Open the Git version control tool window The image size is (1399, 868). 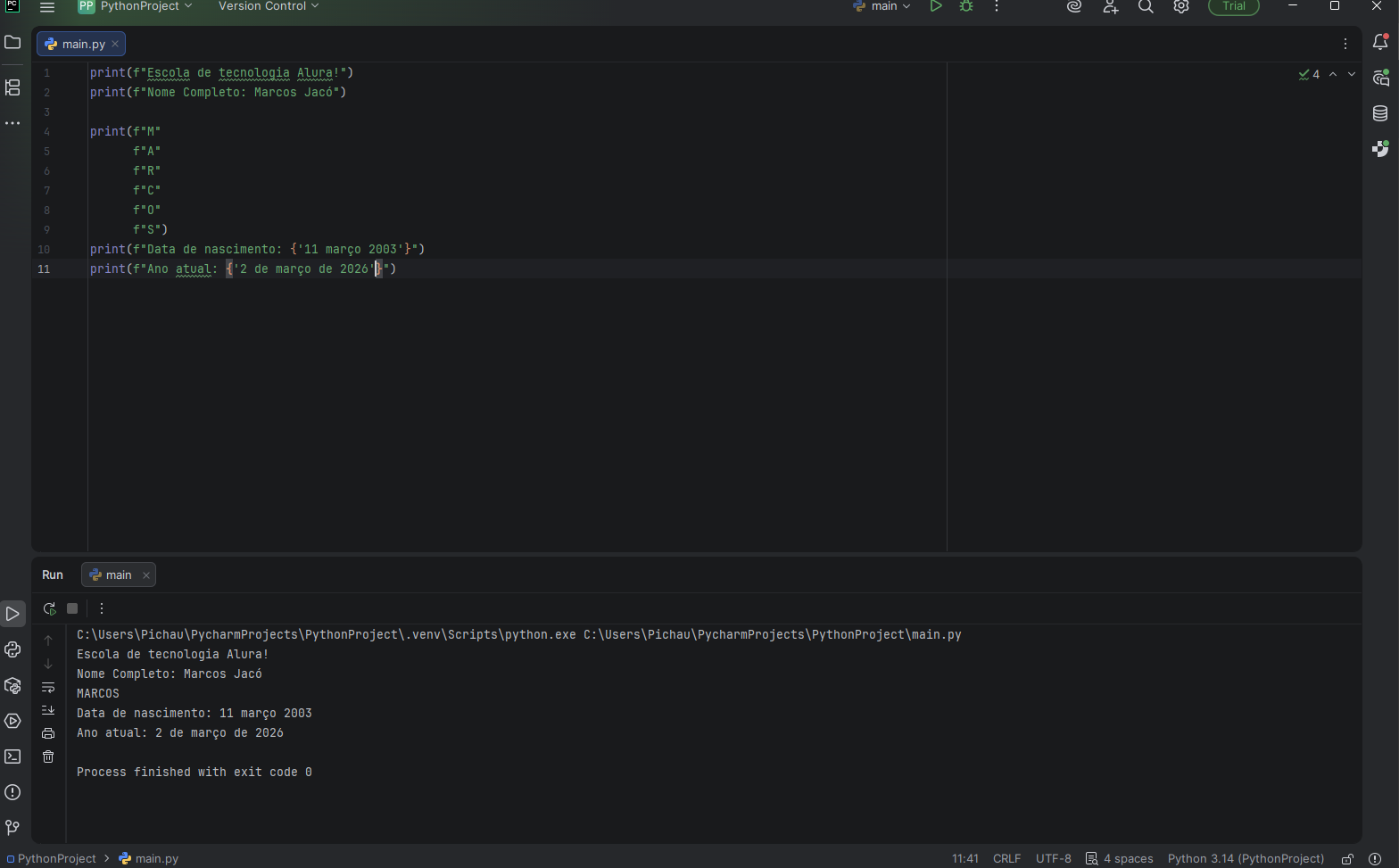click(12, 828)
